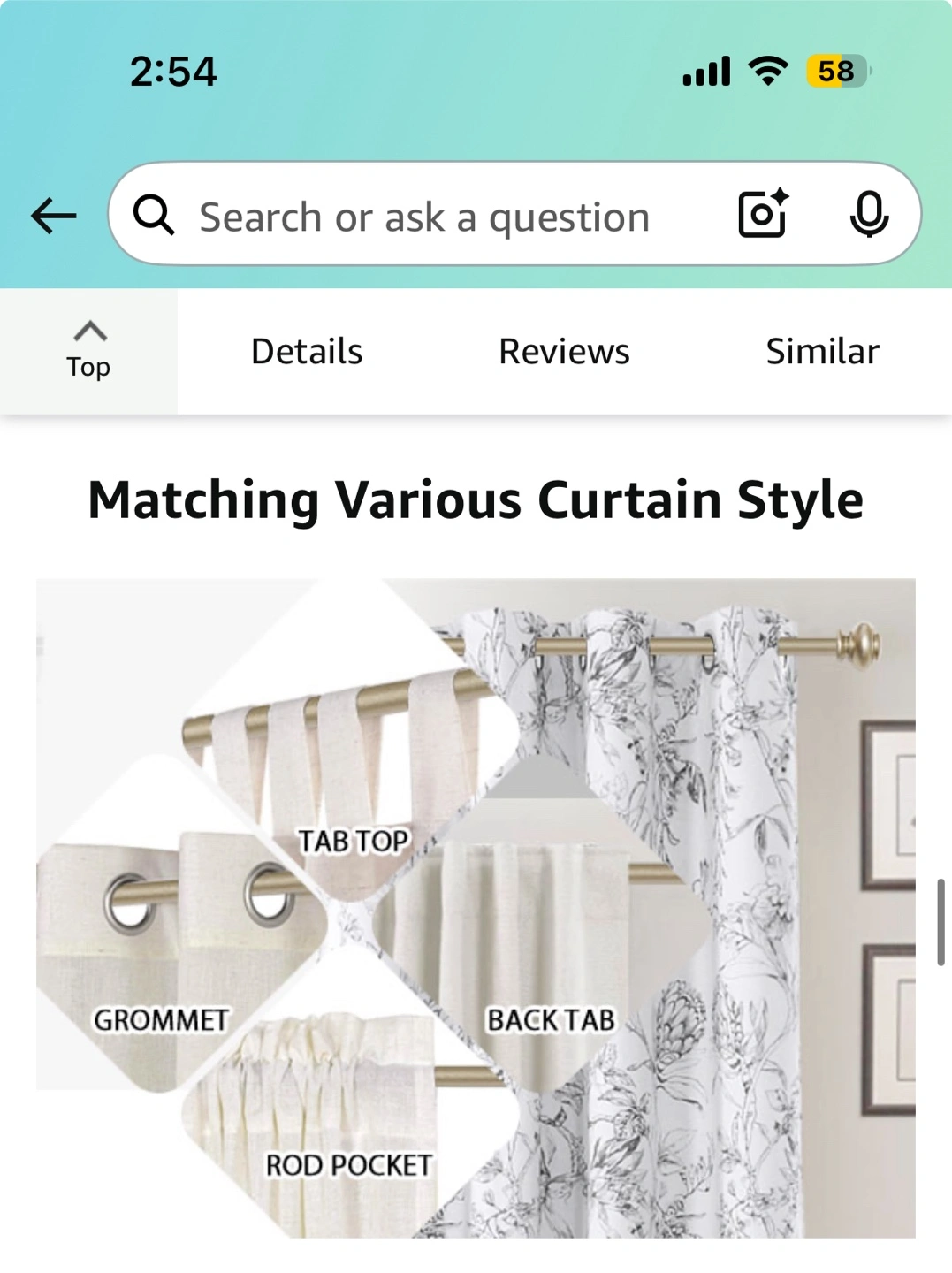Image resolution: width=952 pixels, height=1273 pixels.
Task: Go to the Similar tab
Action: pyautogui.click(x=822, y=352)
